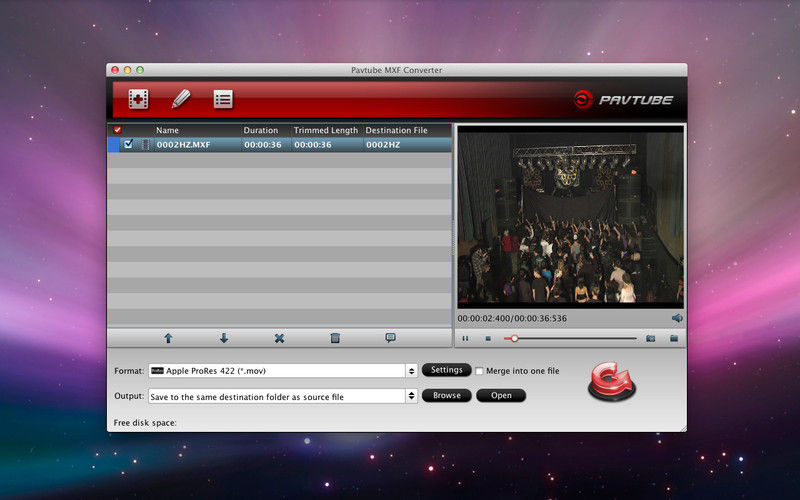Open the Format dropdown arrows
This screenshot has height=500, width=800.
tap(411, 371)
